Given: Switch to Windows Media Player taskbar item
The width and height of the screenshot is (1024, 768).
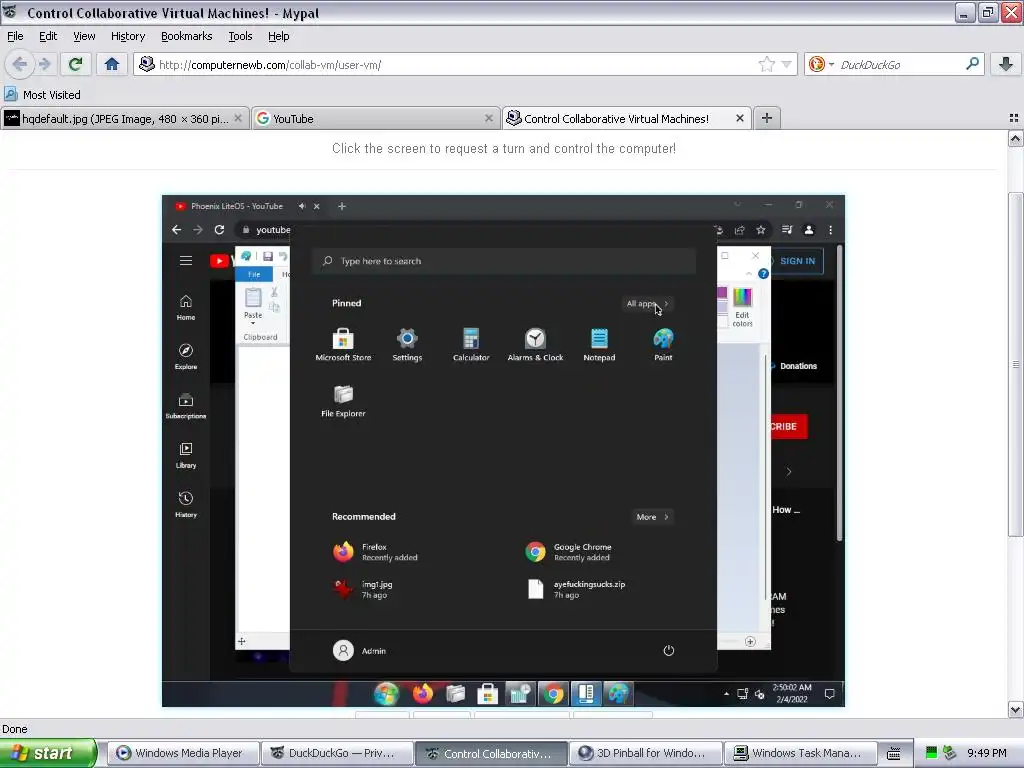Looking at the screenshot, I should coord(183,753).
